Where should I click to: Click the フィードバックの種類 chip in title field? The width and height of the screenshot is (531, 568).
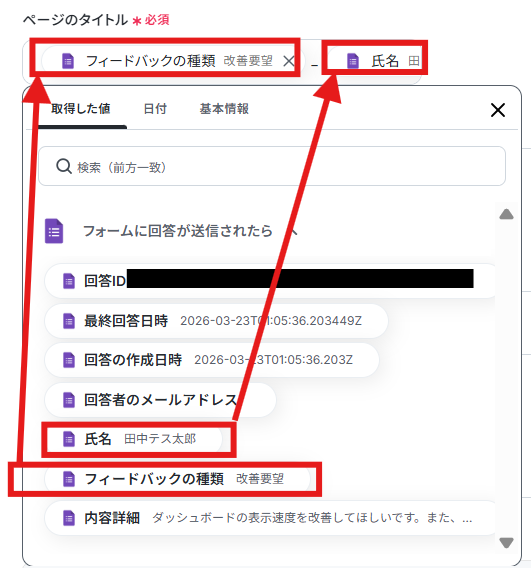click(173, 61)
